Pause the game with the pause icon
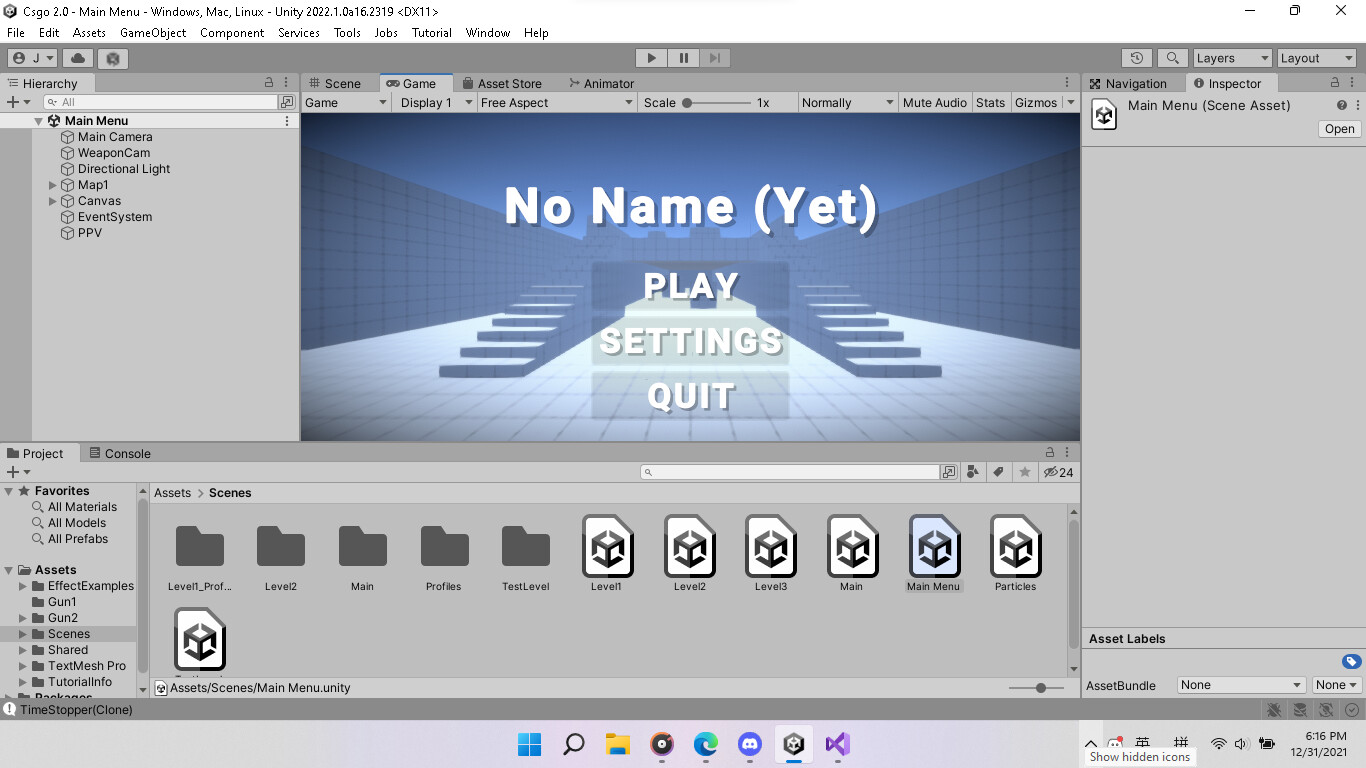 click(x=683, y=57)
